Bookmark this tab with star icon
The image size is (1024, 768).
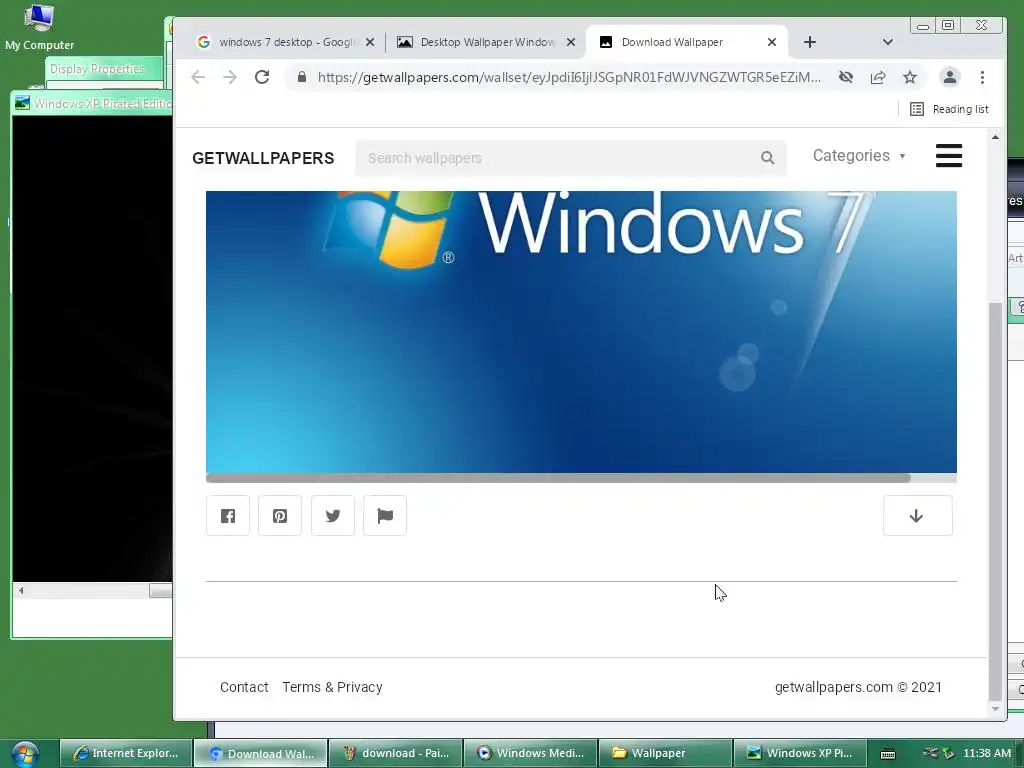coord(910,77)
